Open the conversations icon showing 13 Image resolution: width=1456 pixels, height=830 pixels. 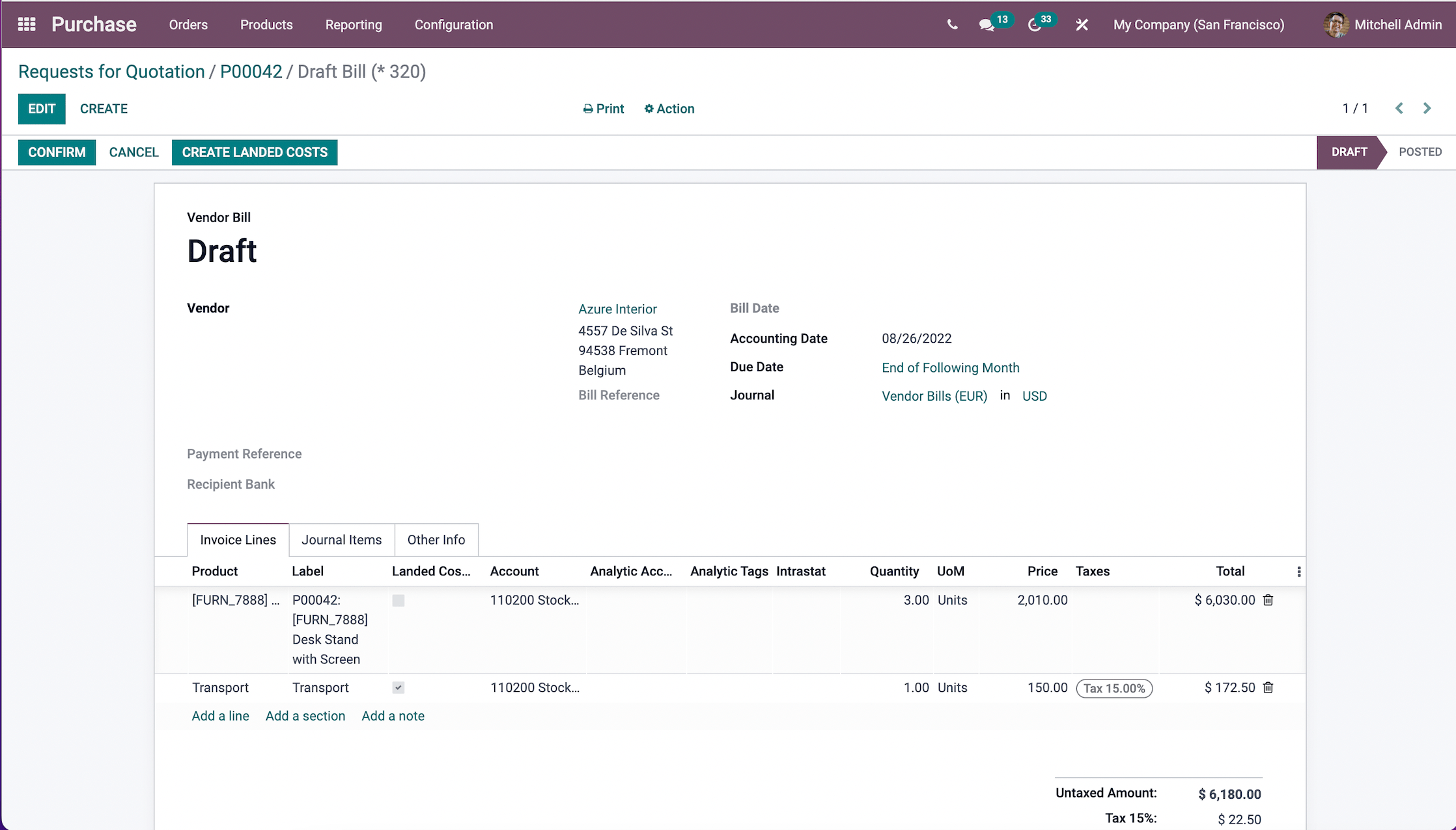(987, 25)
